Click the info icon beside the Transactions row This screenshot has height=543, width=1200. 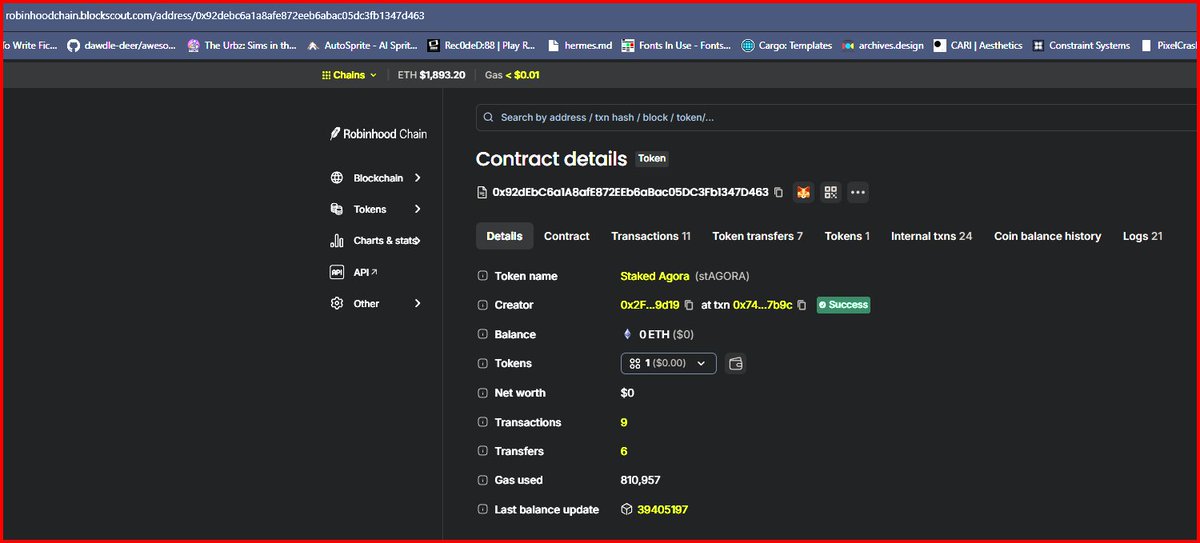[x=482, y=423]
